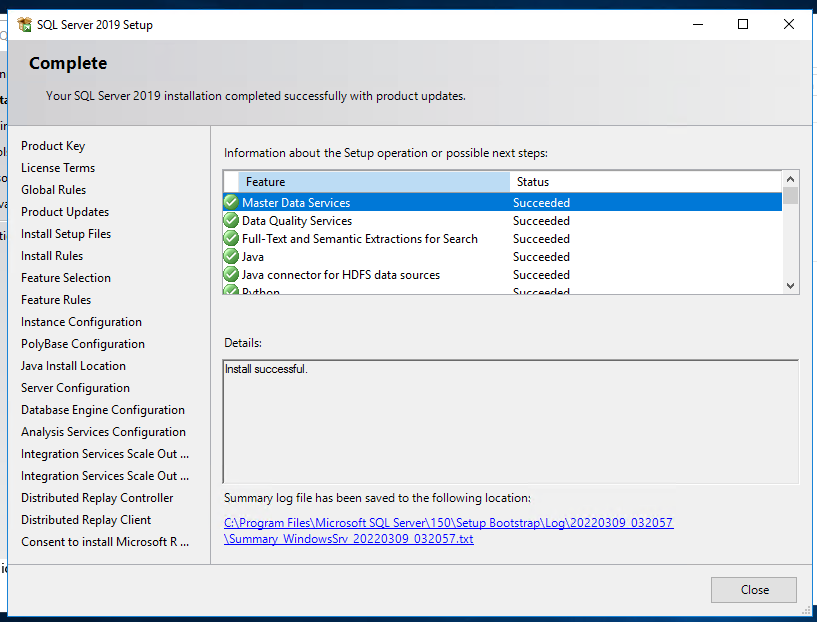
Task: Close window using title bar X
Action: [788, 24]
